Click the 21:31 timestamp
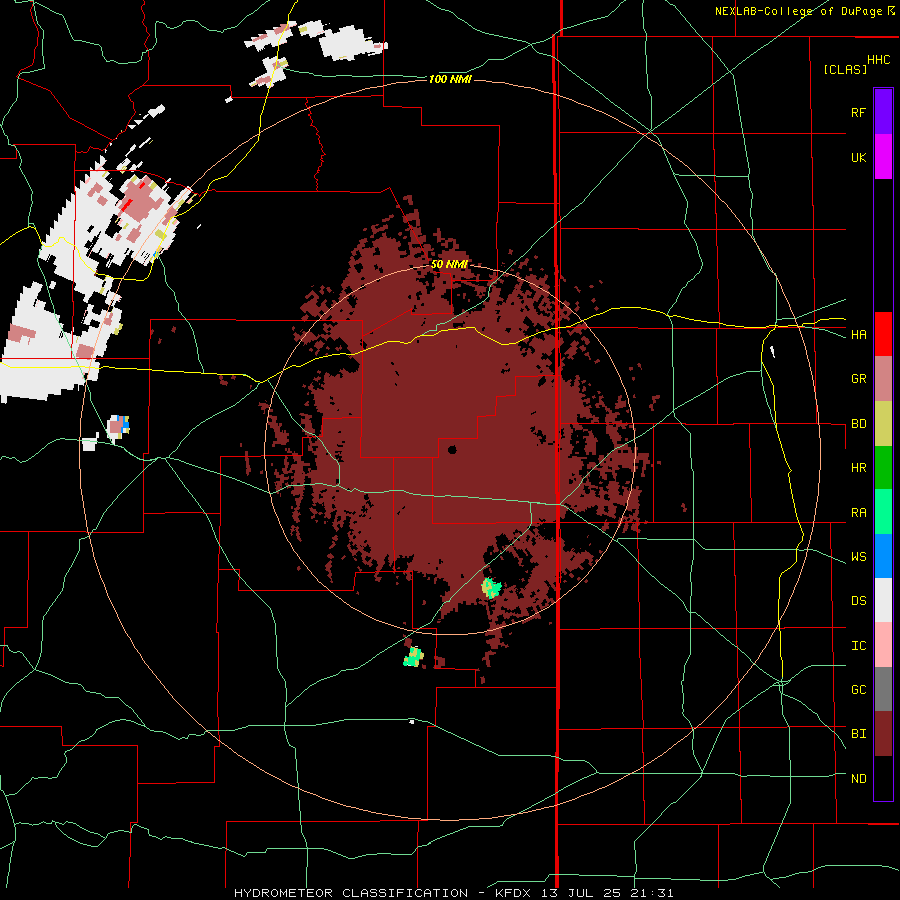 click(x=650, y=893)
